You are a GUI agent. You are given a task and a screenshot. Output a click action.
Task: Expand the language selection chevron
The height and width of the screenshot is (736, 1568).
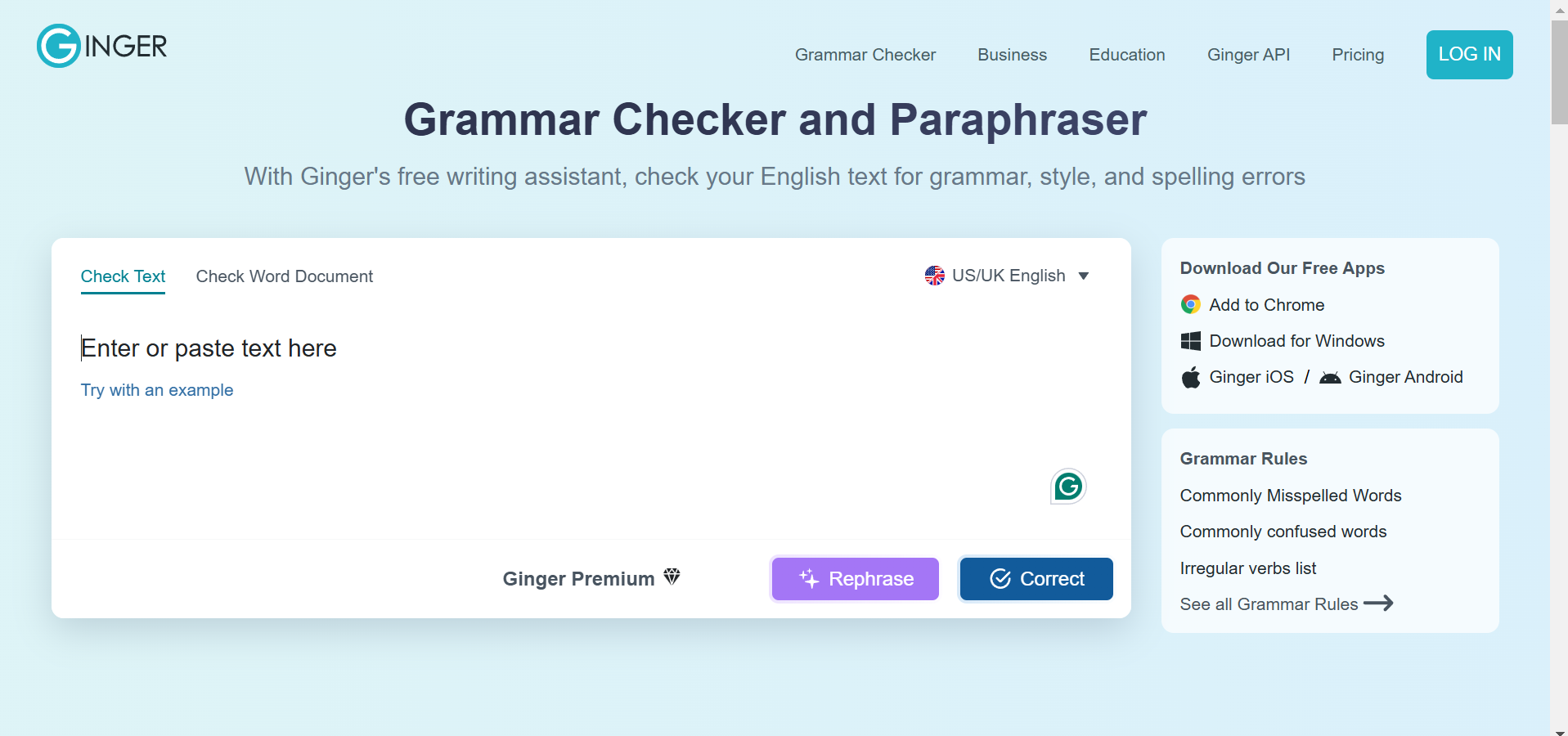coord(1084,276)
